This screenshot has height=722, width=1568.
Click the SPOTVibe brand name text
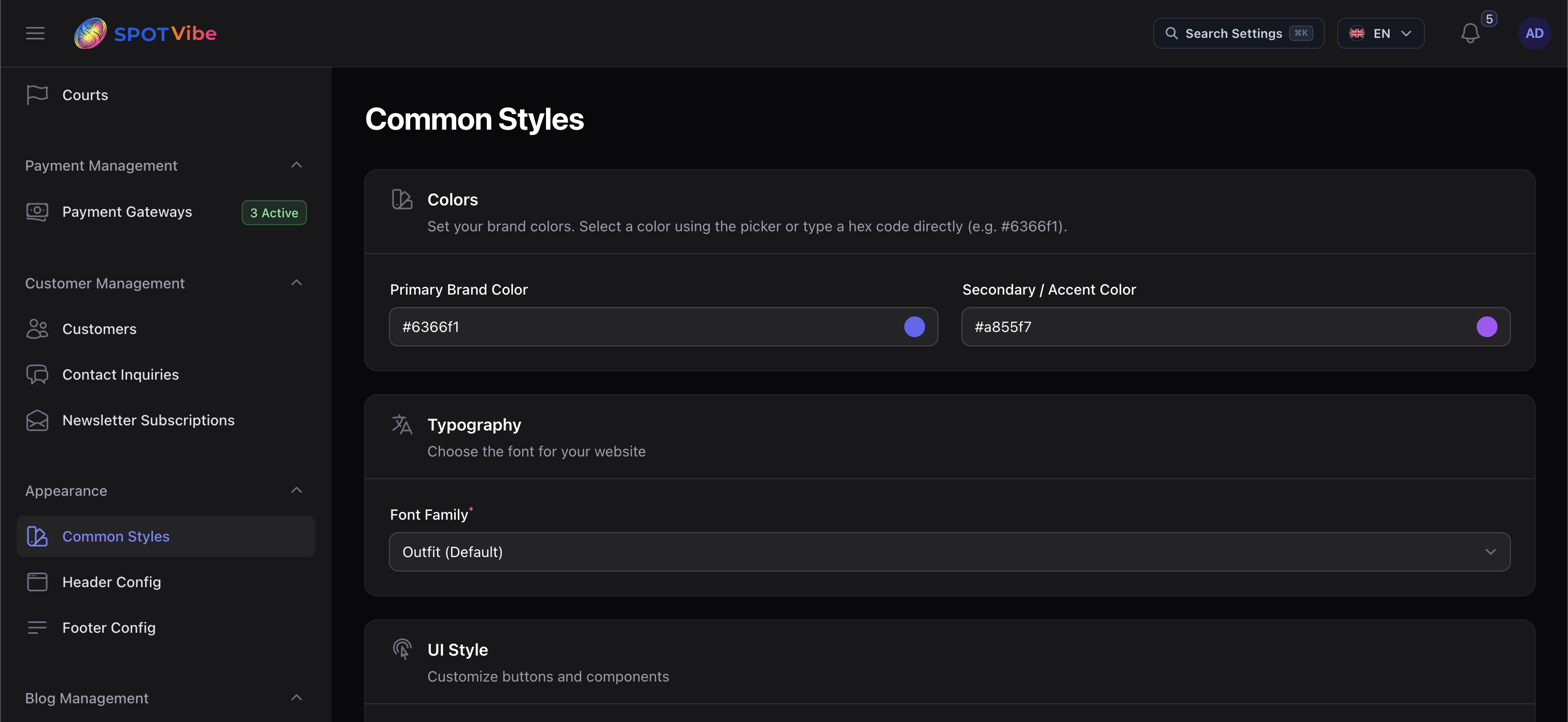click(165, 34)
